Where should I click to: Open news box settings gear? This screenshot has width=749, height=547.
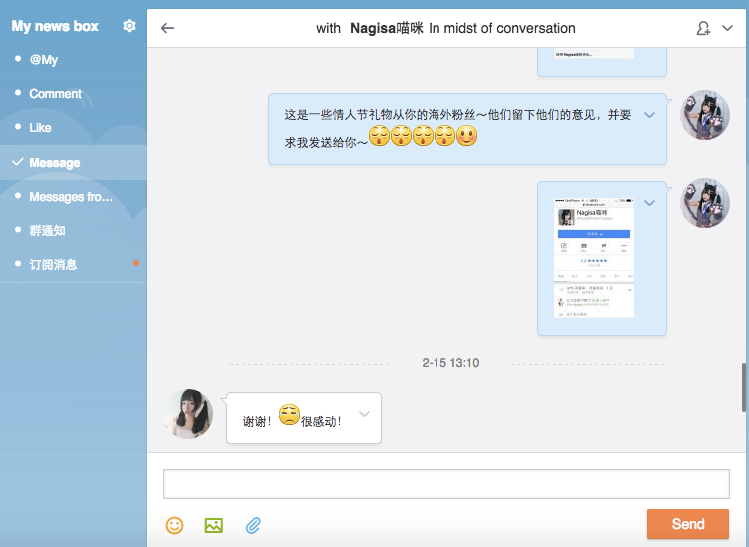[129, 26]
